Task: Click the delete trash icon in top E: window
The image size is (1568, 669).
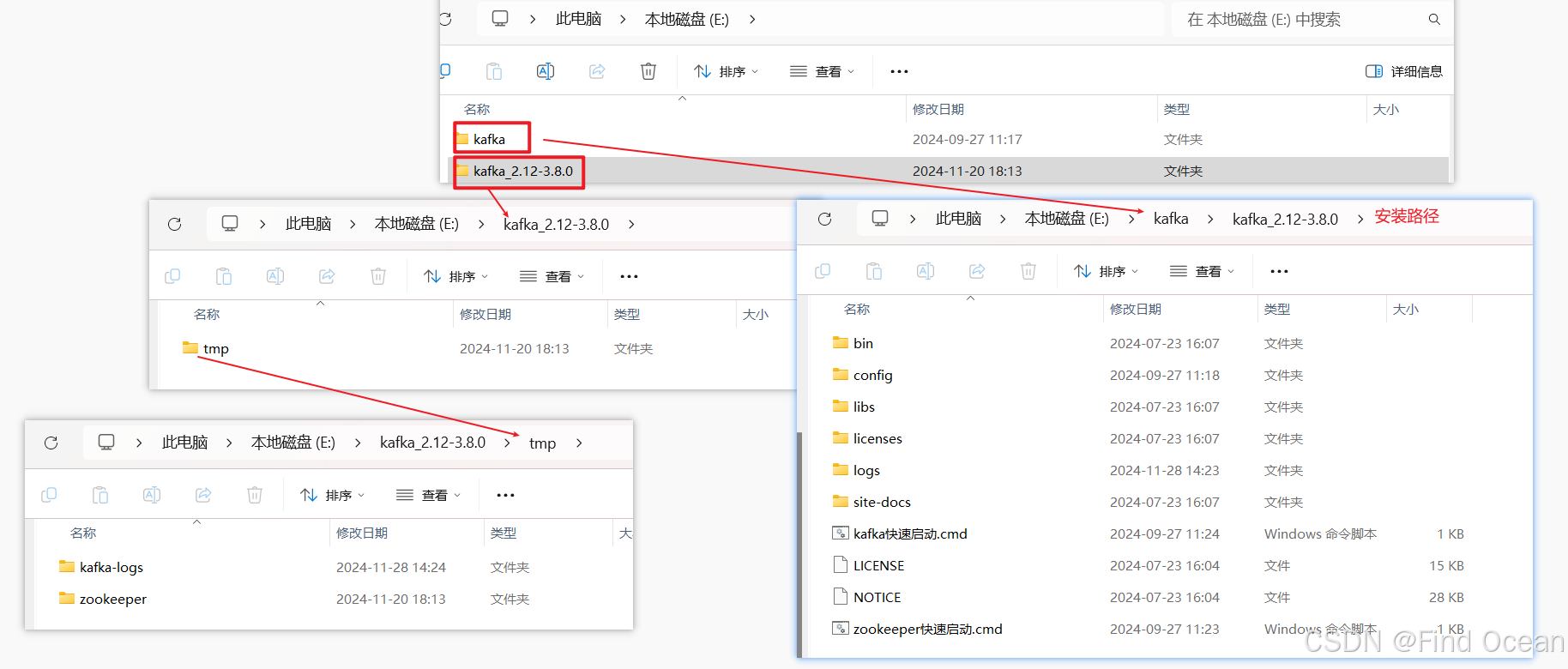Action: pos(648,71)
